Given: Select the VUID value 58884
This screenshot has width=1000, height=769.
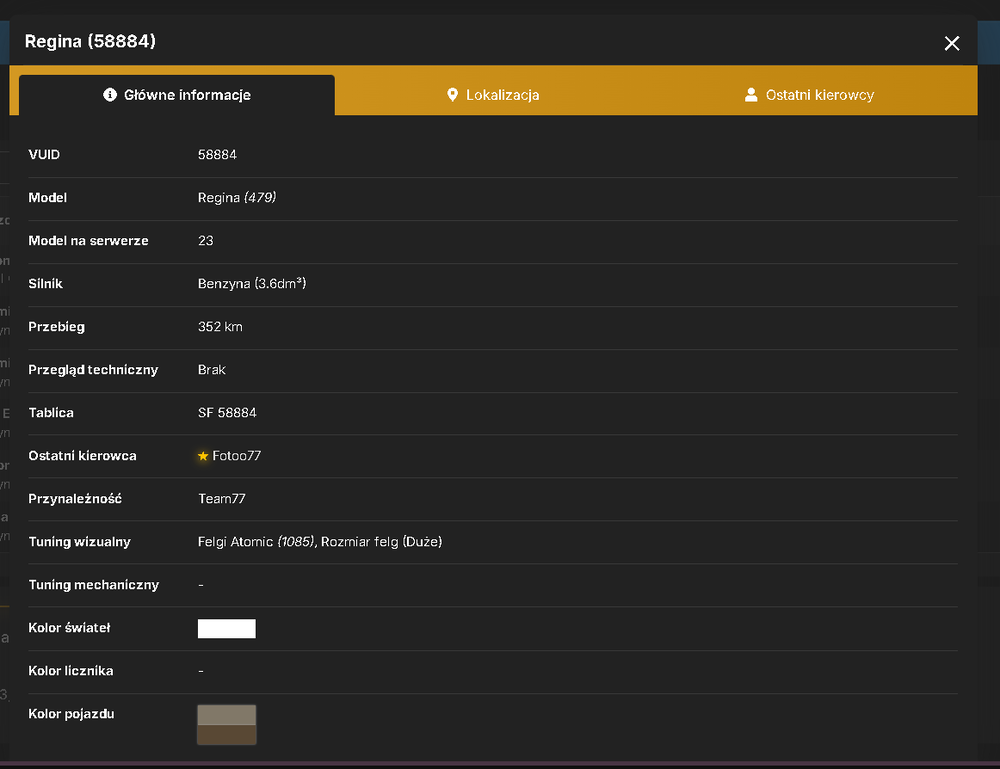Looking at the screenshot, I should pyautogui.click(x=217, y=155).
